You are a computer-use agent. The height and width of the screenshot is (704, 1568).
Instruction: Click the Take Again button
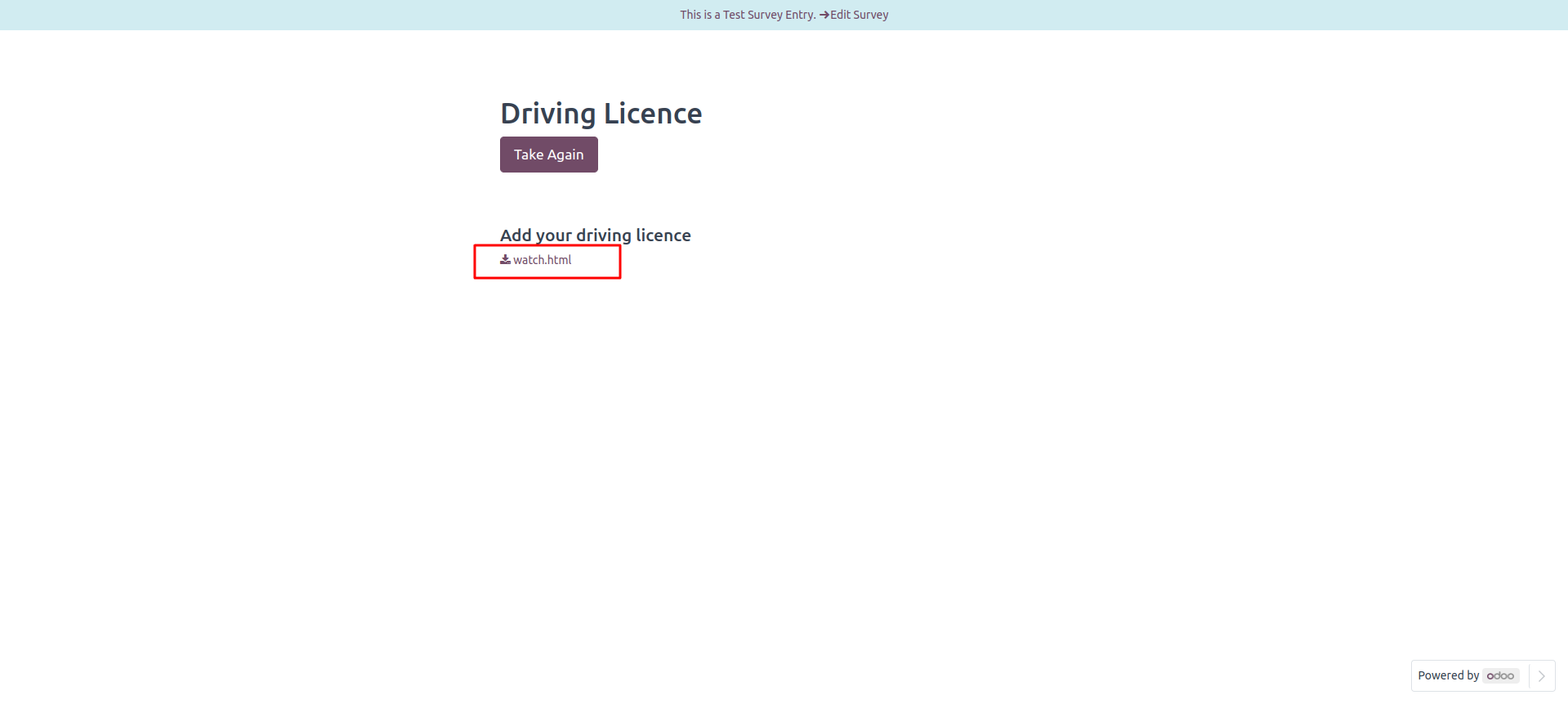click(x=548, y=155)
